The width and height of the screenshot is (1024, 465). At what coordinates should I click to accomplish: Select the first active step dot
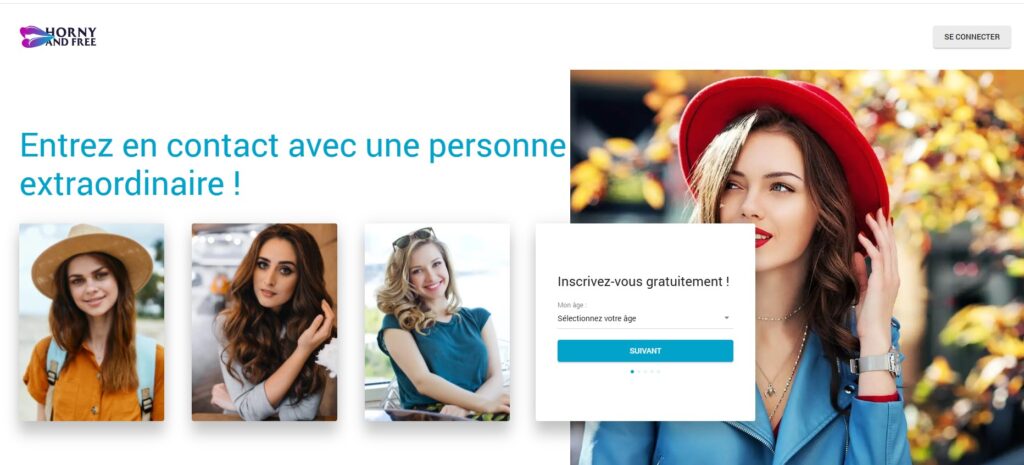tap(632, 372)
